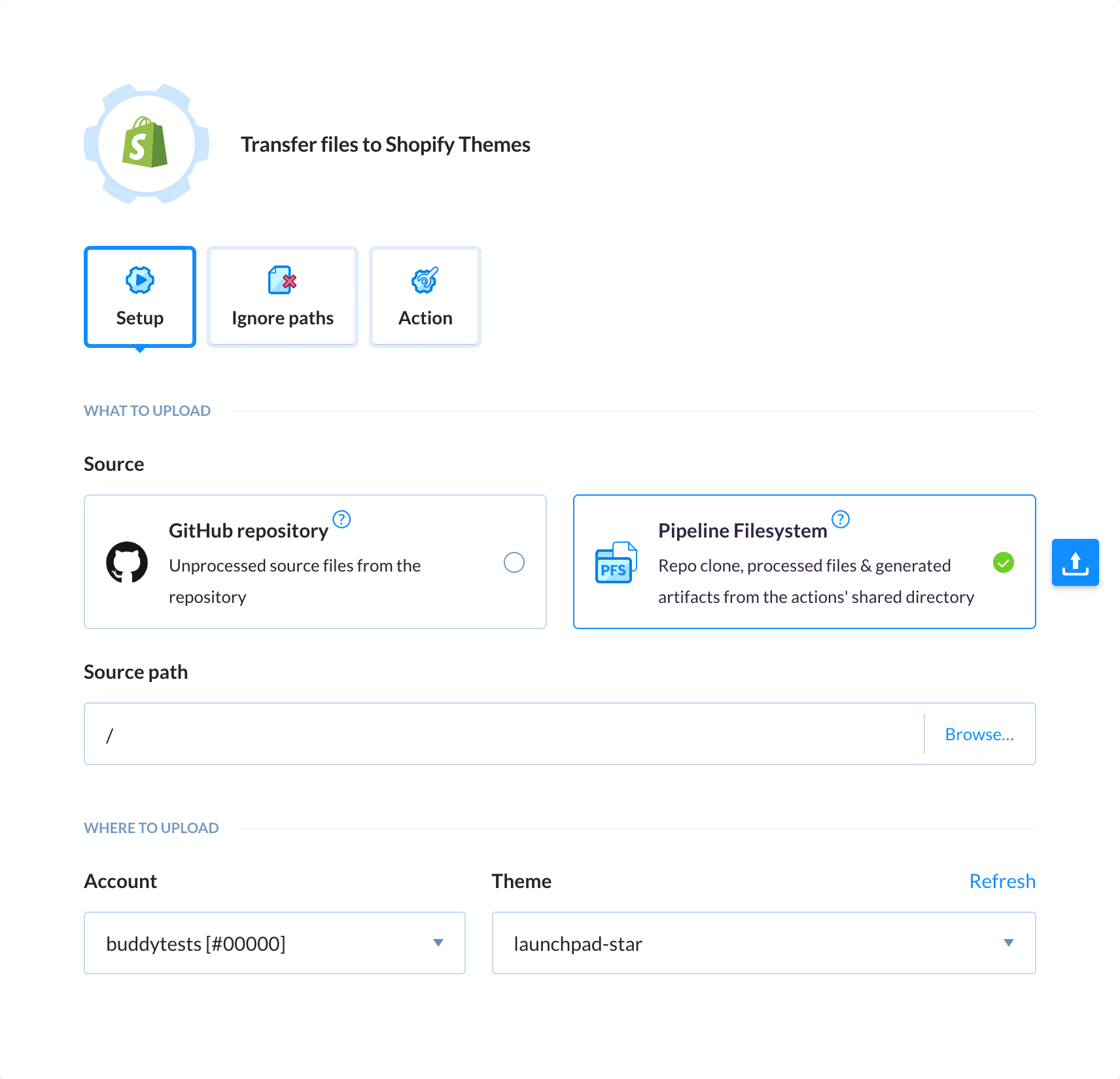
Task: Click the blue upload icon
Action: tap(1075, 562)
